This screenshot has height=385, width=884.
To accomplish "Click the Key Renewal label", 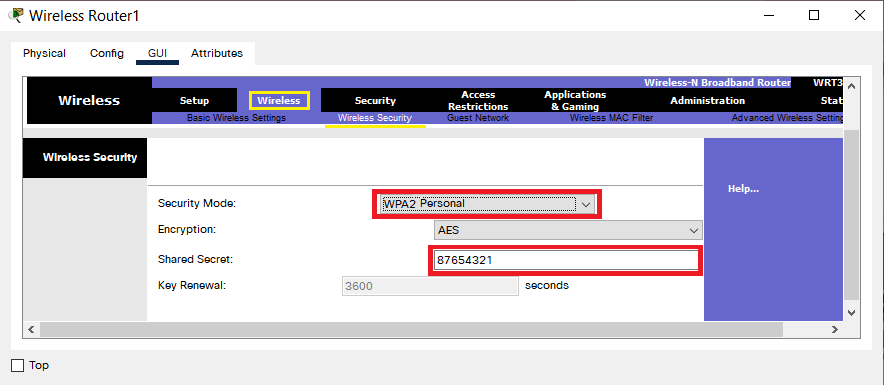I will [192, 286].
